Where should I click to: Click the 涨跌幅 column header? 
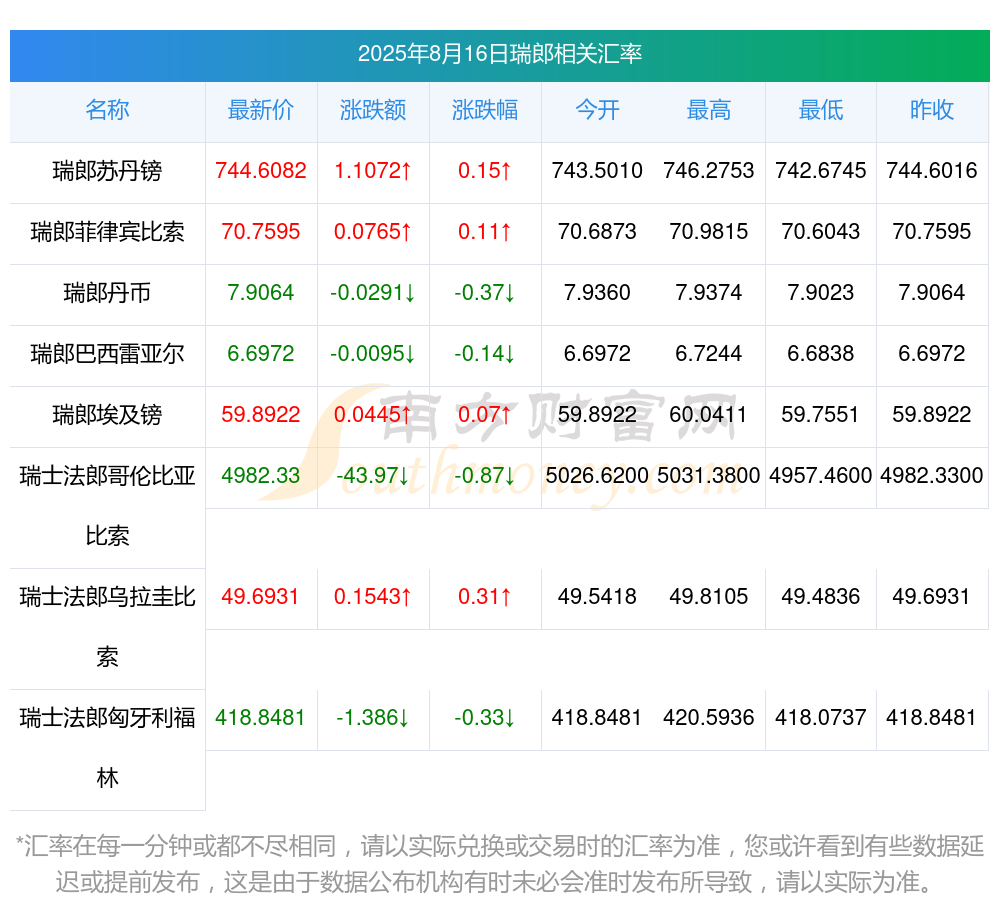click(485, 110)
